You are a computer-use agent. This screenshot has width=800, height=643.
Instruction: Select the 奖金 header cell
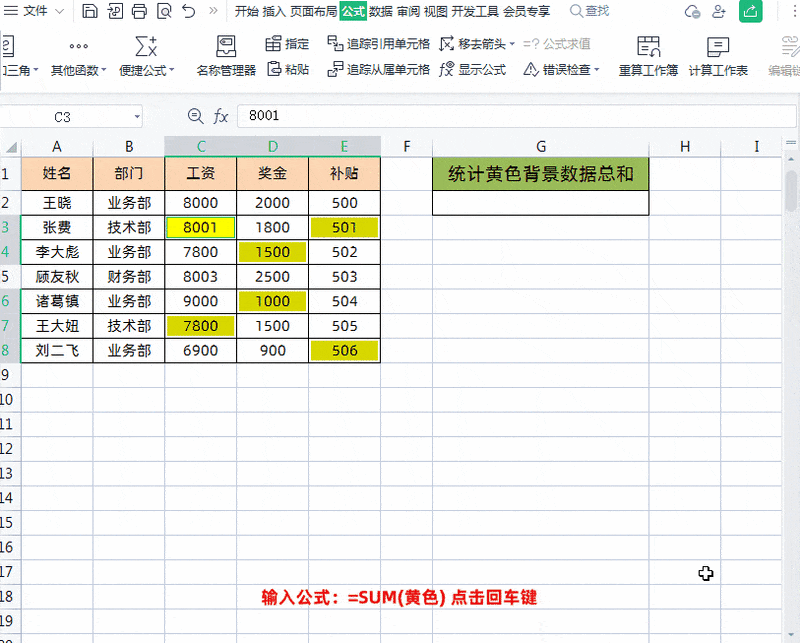[x=272, y=174]
